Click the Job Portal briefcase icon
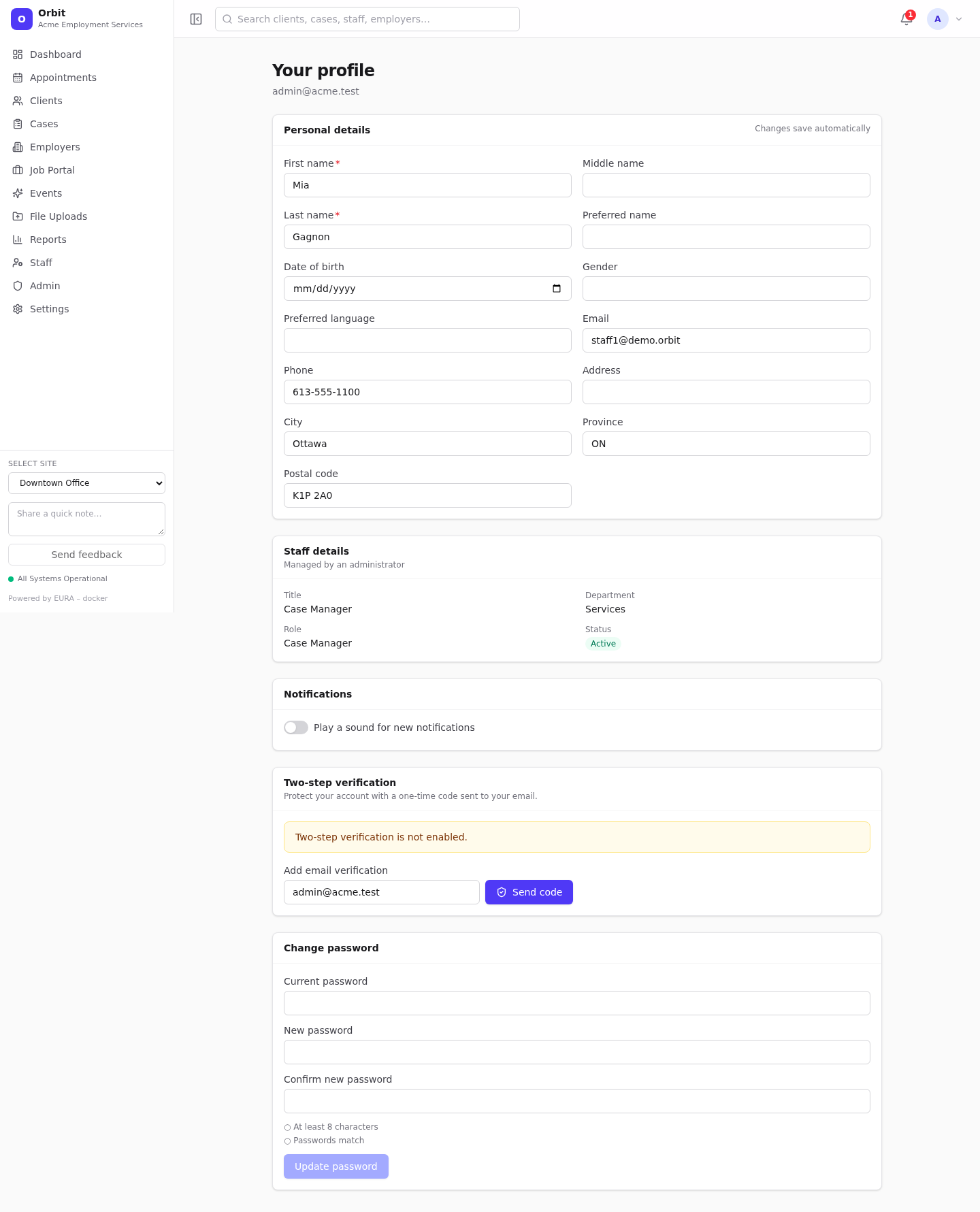This screenshot has width=980, height=1212. point(18,170)
